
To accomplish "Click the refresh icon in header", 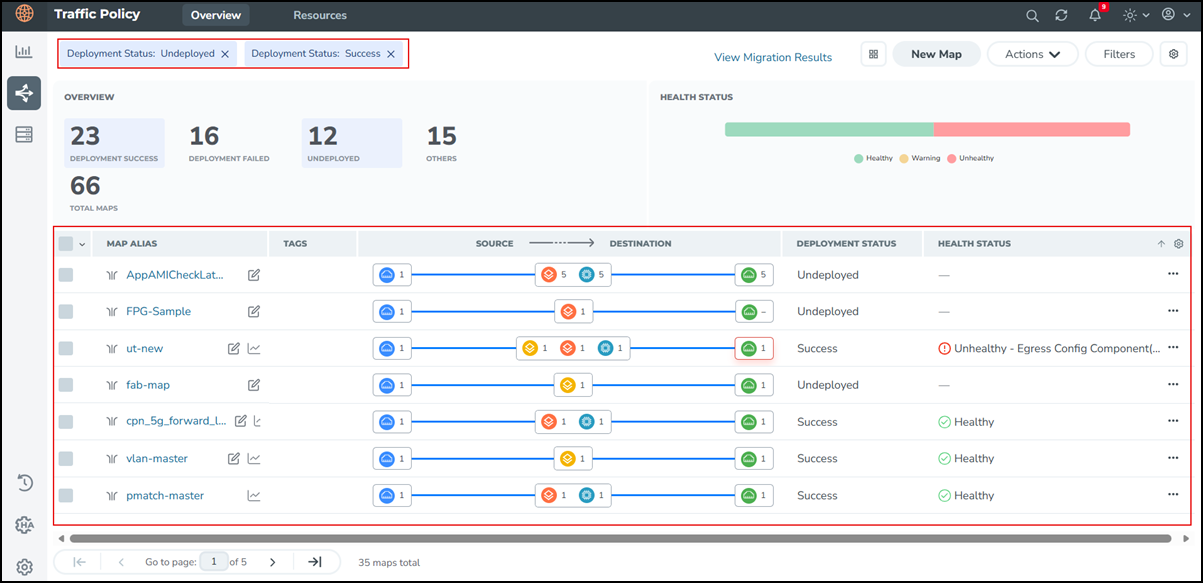I will pos(1062,16).
